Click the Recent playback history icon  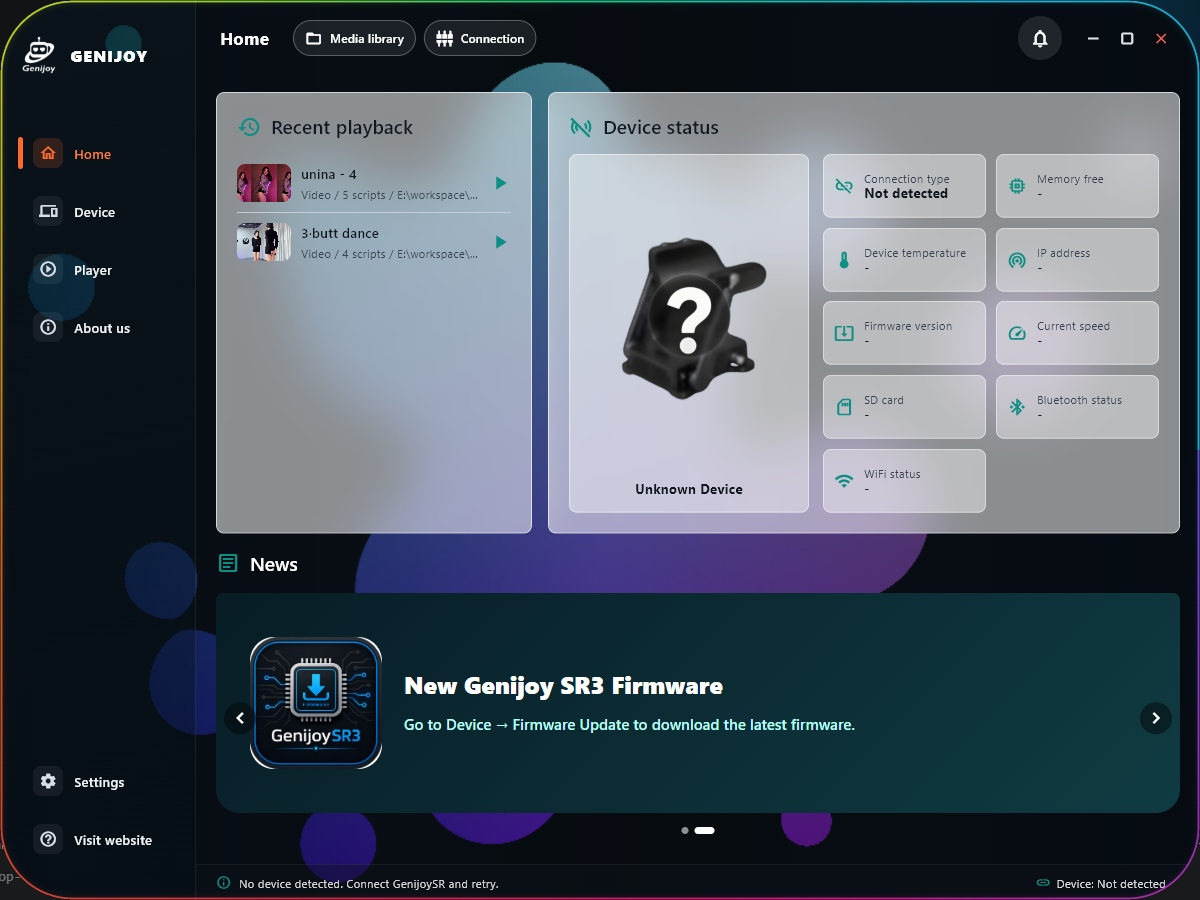(x=249, y=127)
